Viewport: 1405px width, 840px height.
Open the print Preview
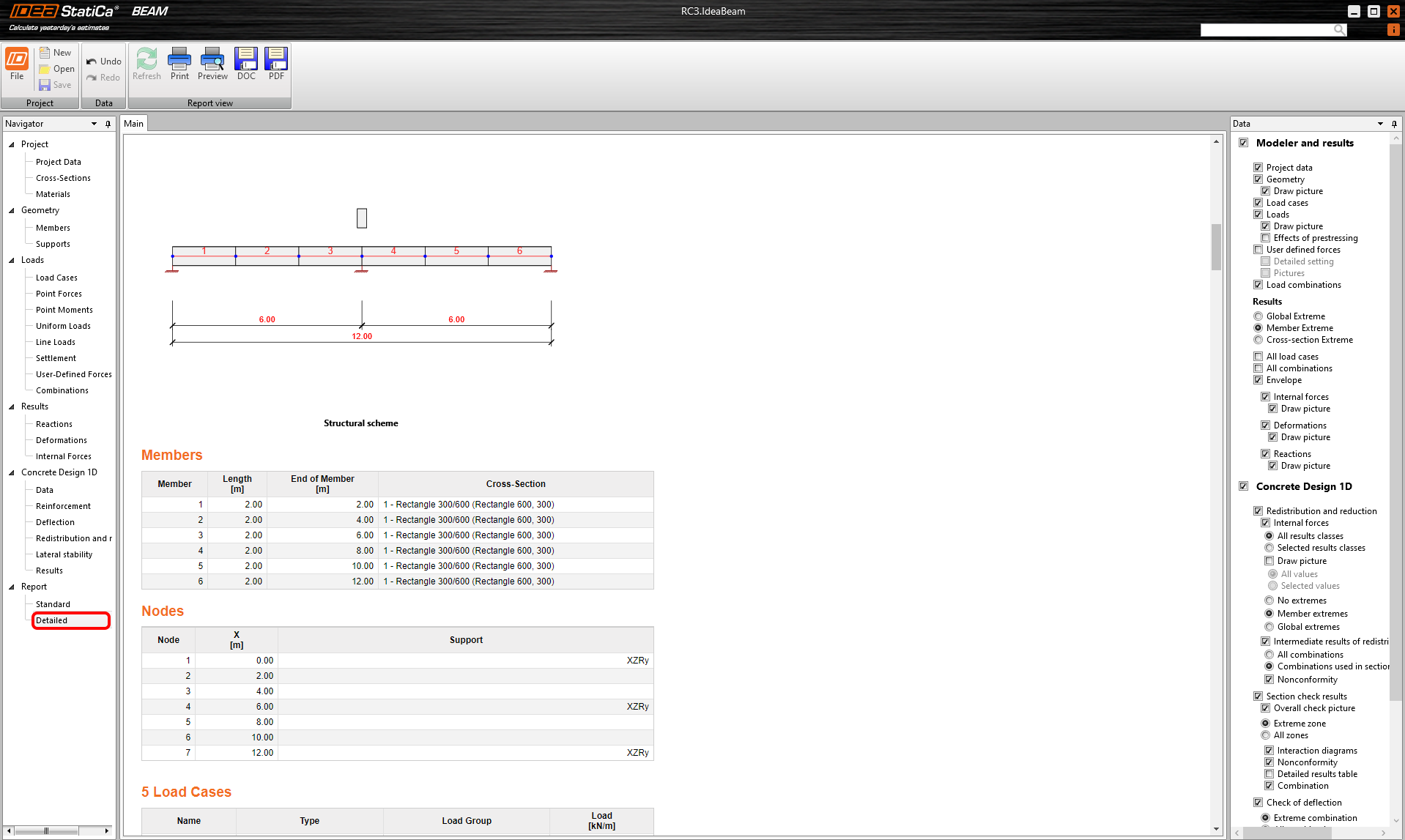tap(212, 64)
